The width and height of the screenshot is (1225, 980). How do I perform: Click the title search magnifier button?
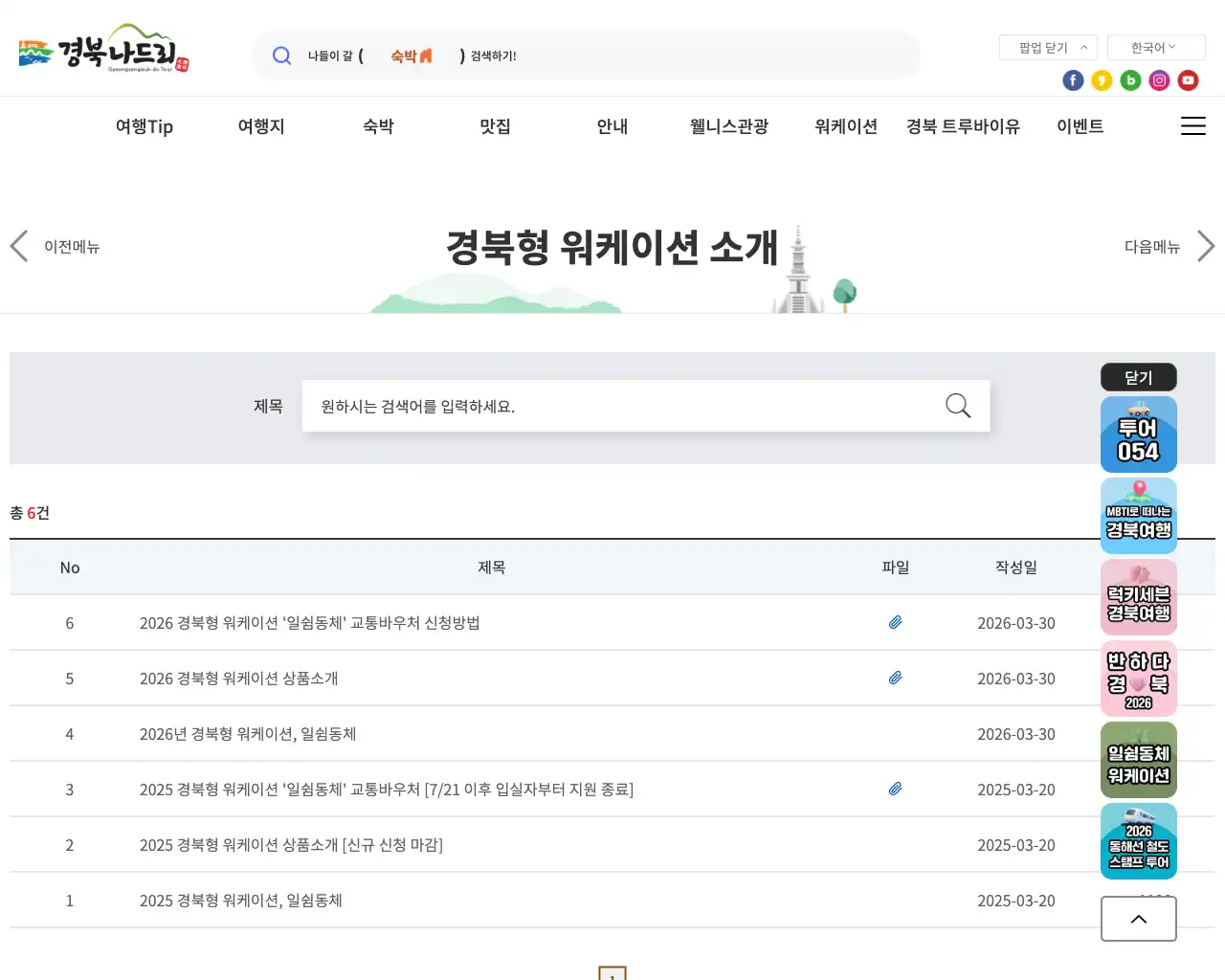point(958,406)
